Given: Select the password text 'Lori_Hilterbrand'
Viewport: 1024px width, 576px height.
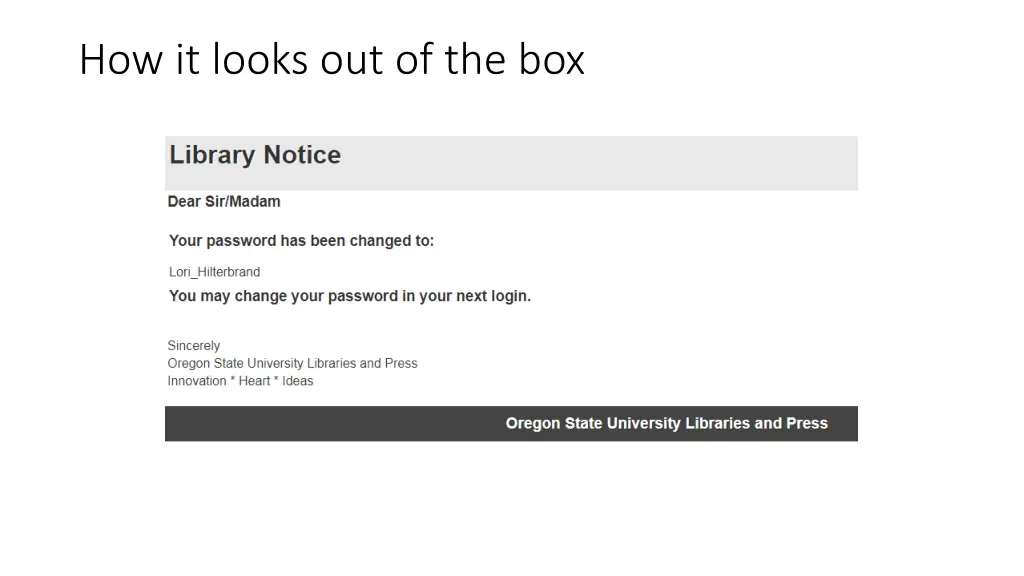Looking at the screenshot, I should click(x=214, y=272).
